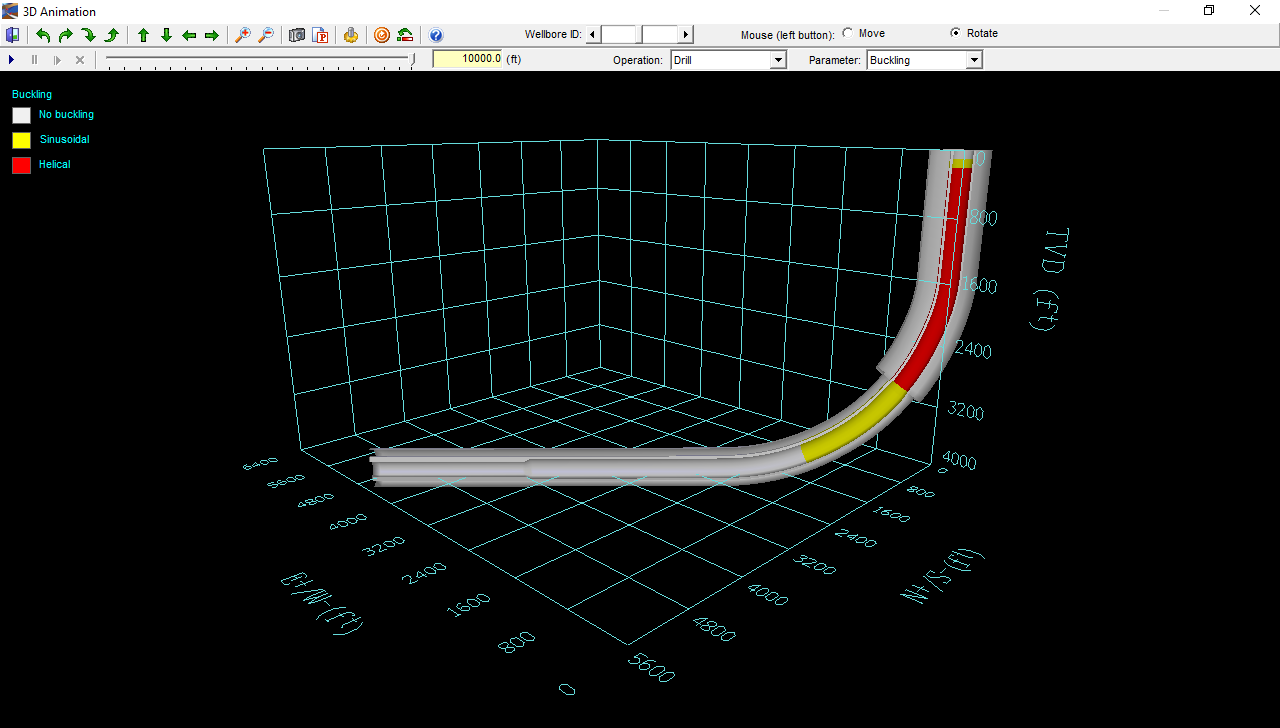Click the zoom in magnifier icon
1280x728 pixels.
click(242, 35)
